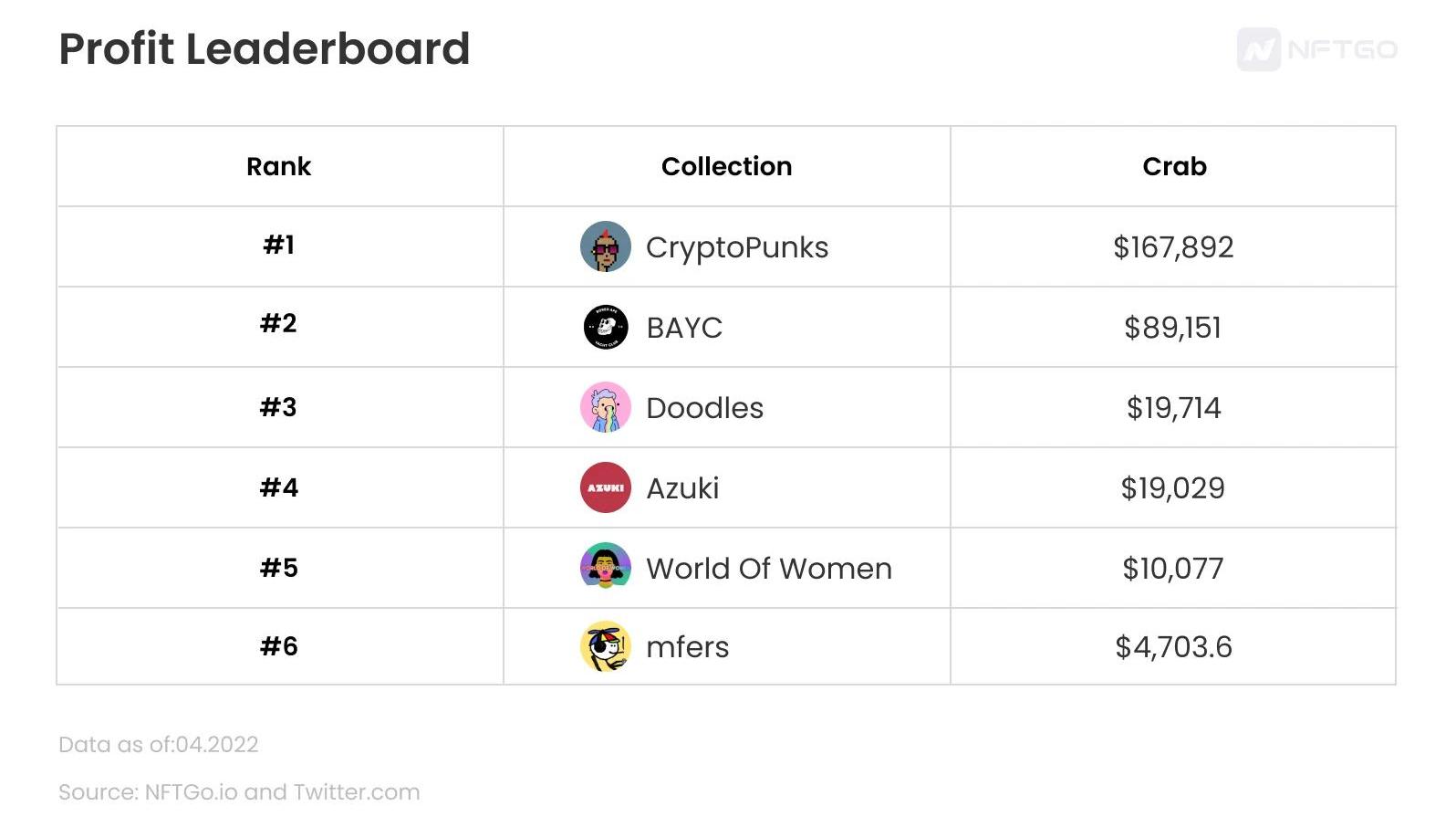The height and width of the screenshot is (827, 1456).
Task: Click the Profit Leaderboard title
Action: point(265,49)
